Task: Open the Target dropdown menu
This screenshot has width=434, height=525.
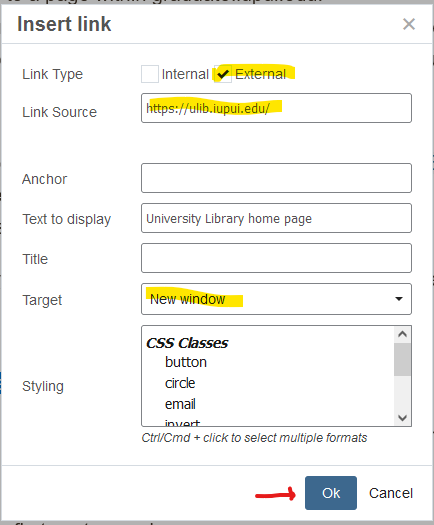Action: pyautogui.click(x=276, y=299)
